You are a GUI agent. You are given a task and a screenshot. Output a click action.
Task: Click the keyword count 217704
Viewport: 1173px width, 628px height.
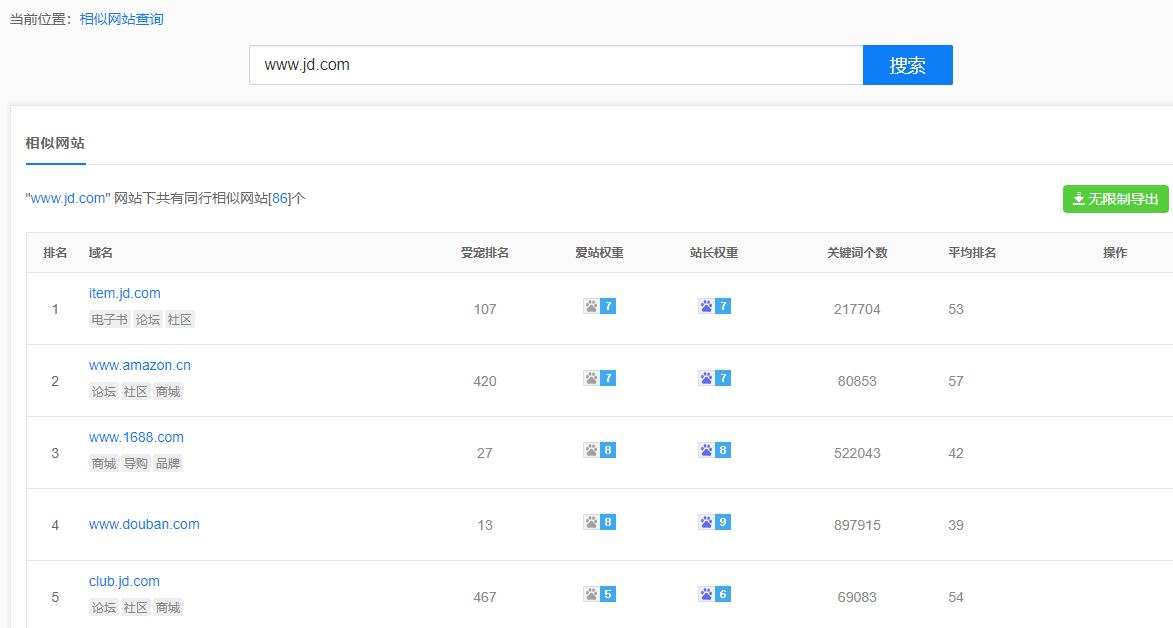(857, 309)
